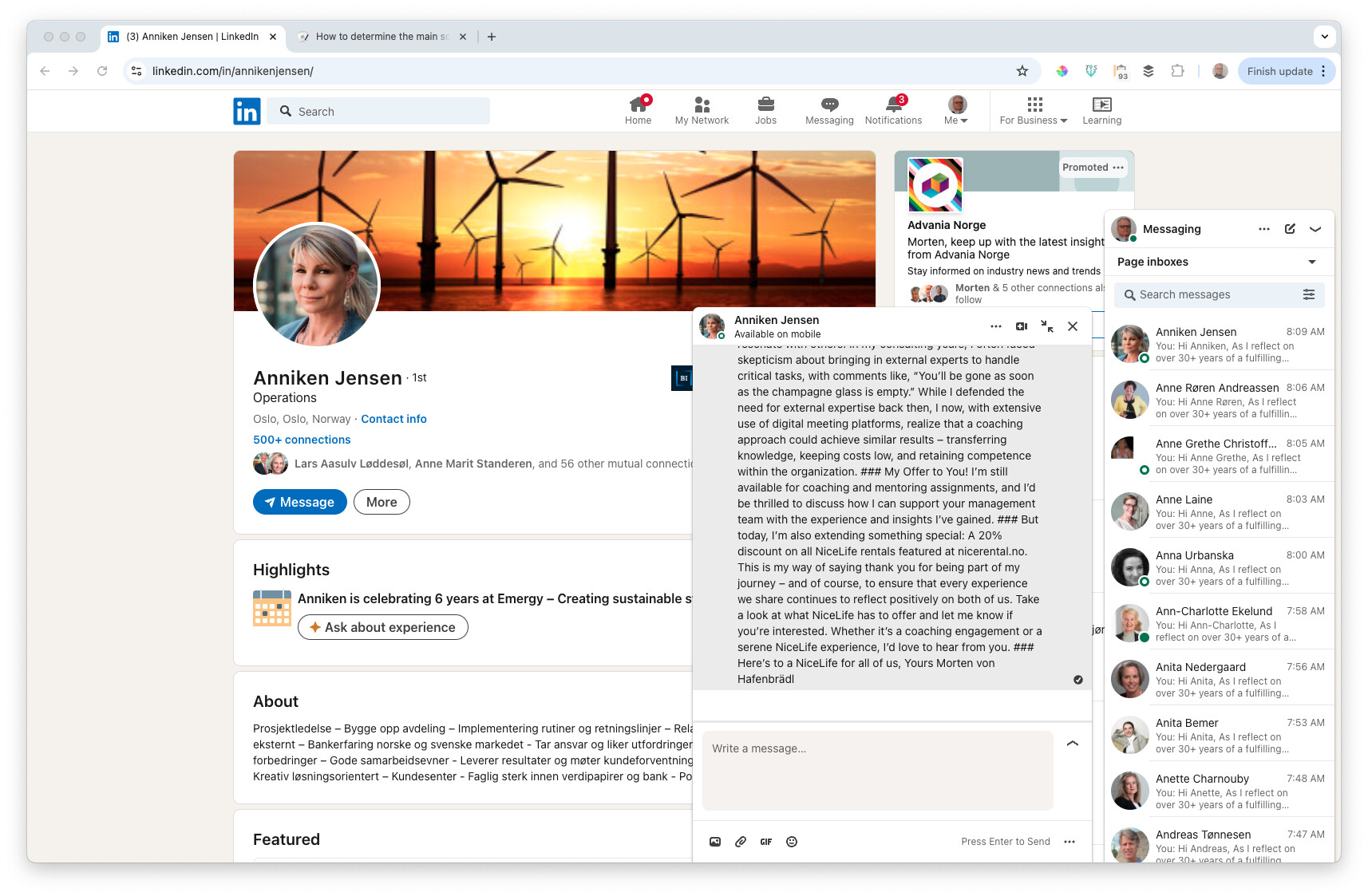Shrink the chat window with collapse arrows
This screenshot has width=1368, height=896.
(x=1047, y=326)
